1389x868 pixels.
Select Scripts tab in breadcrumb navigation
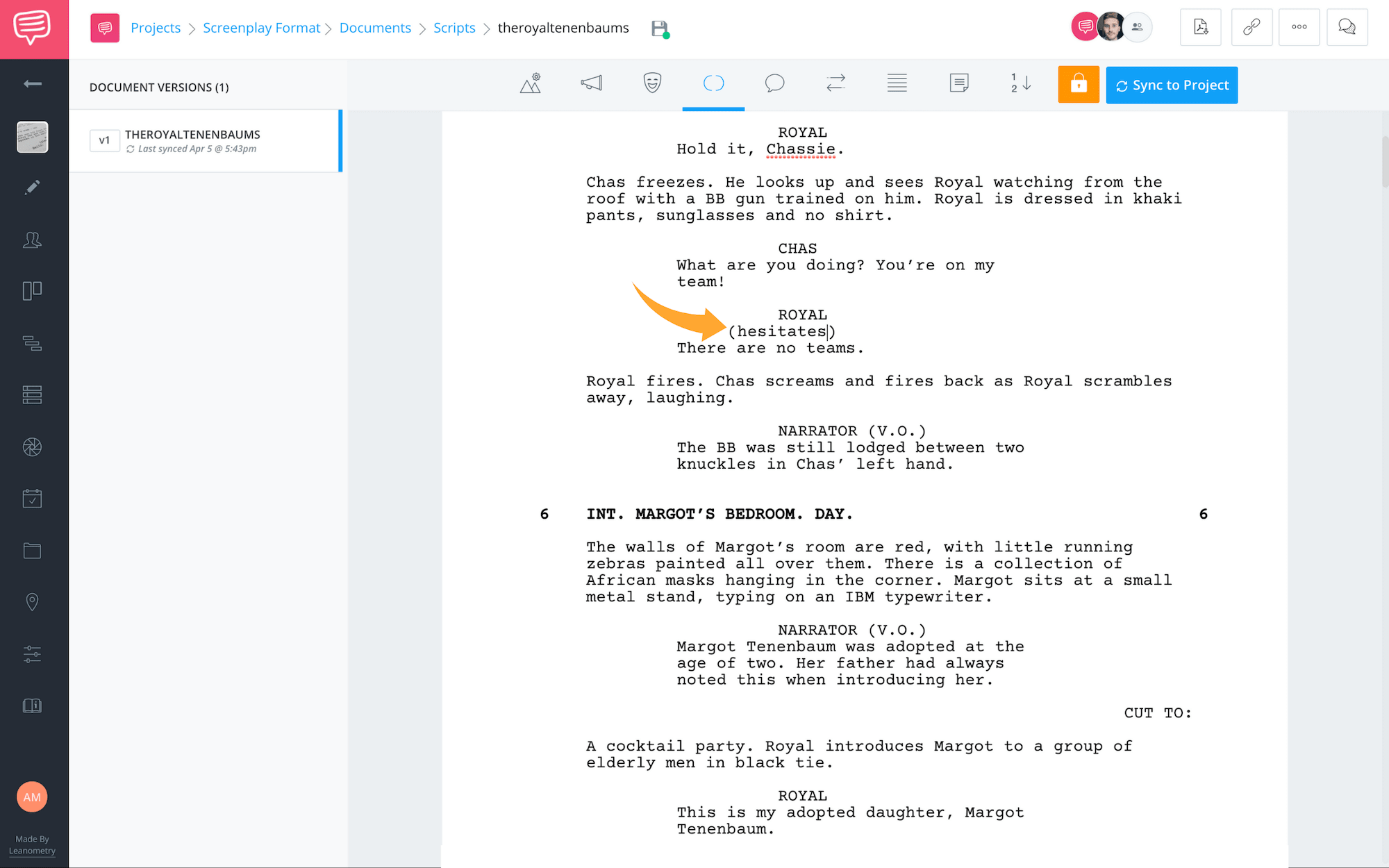tap(454, 27)
